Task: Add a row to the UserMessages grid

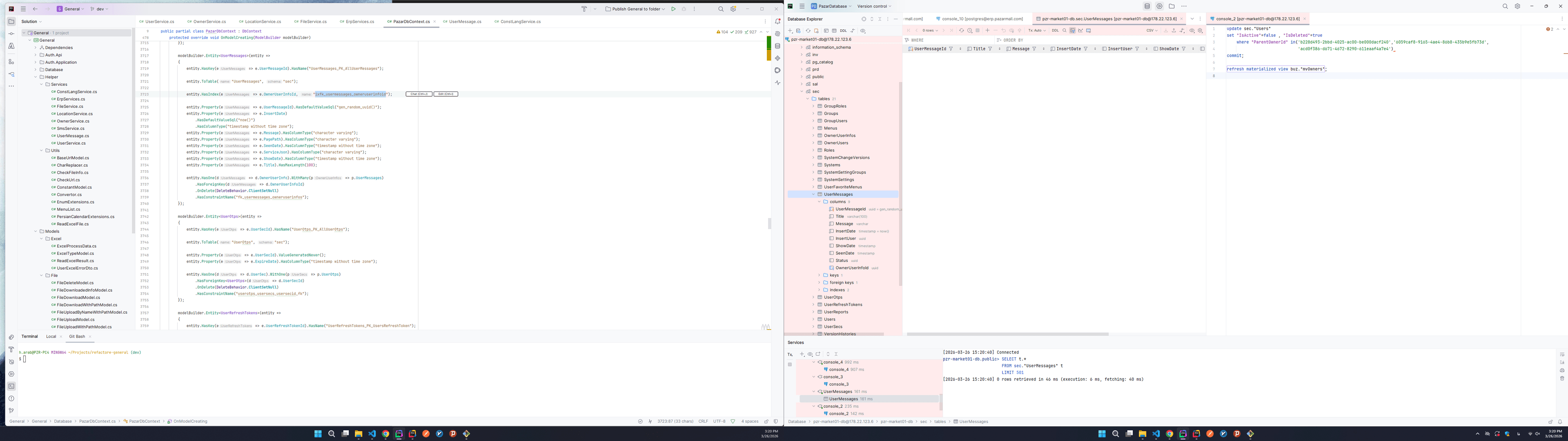Action: [987, 31]
